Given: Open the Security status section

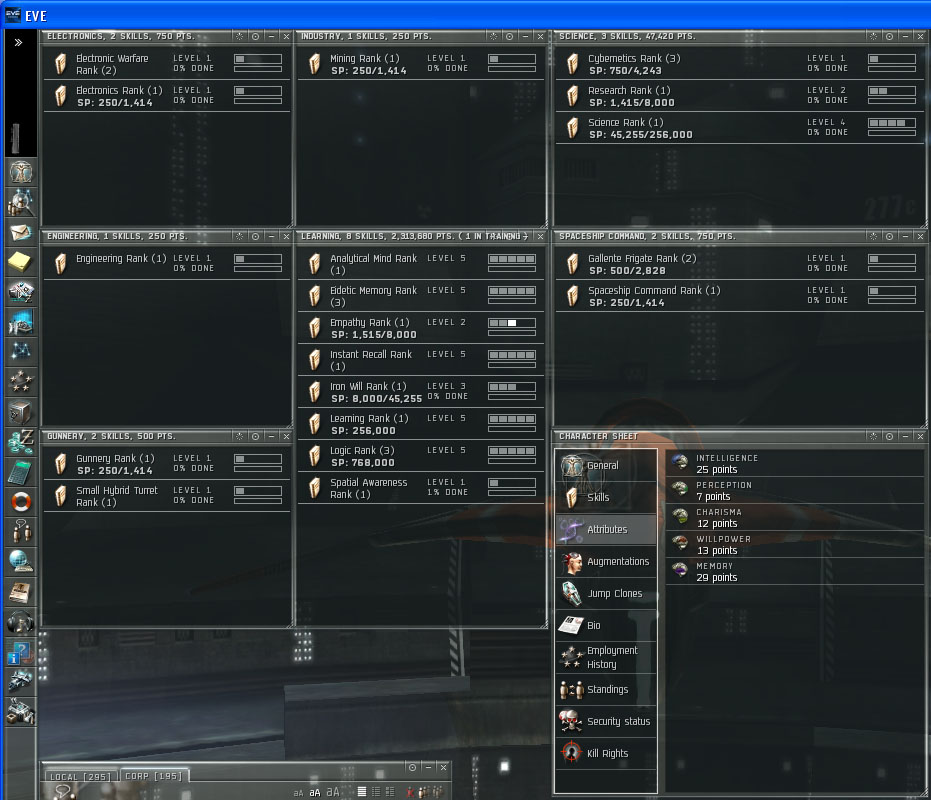Looking at the screenshot, I should click(606, 722).
